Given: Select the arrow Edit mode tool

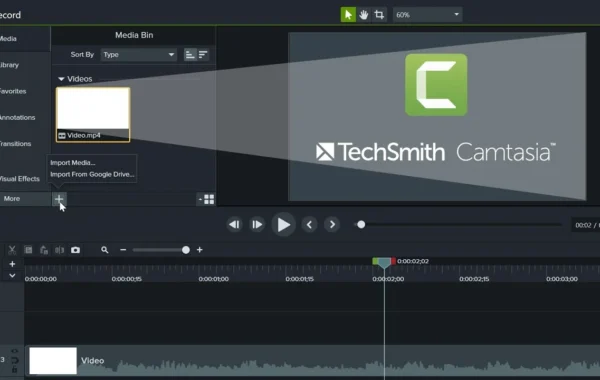Looking at the screenshot, I should coord(348,15).
